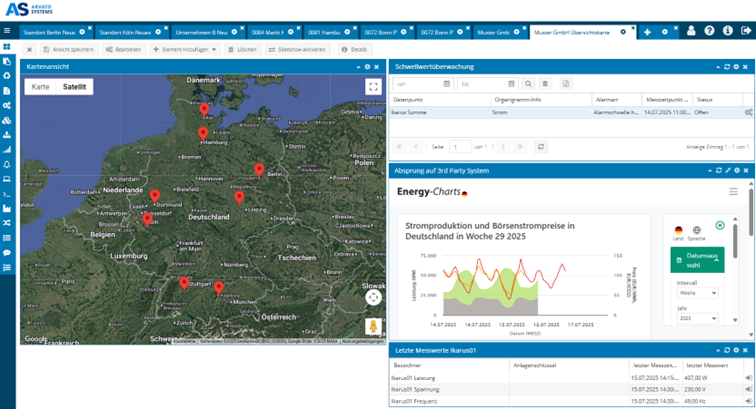Screen dimensions: 756x409
Task: Click Ansicht speichern button
Action: [68, 49]
